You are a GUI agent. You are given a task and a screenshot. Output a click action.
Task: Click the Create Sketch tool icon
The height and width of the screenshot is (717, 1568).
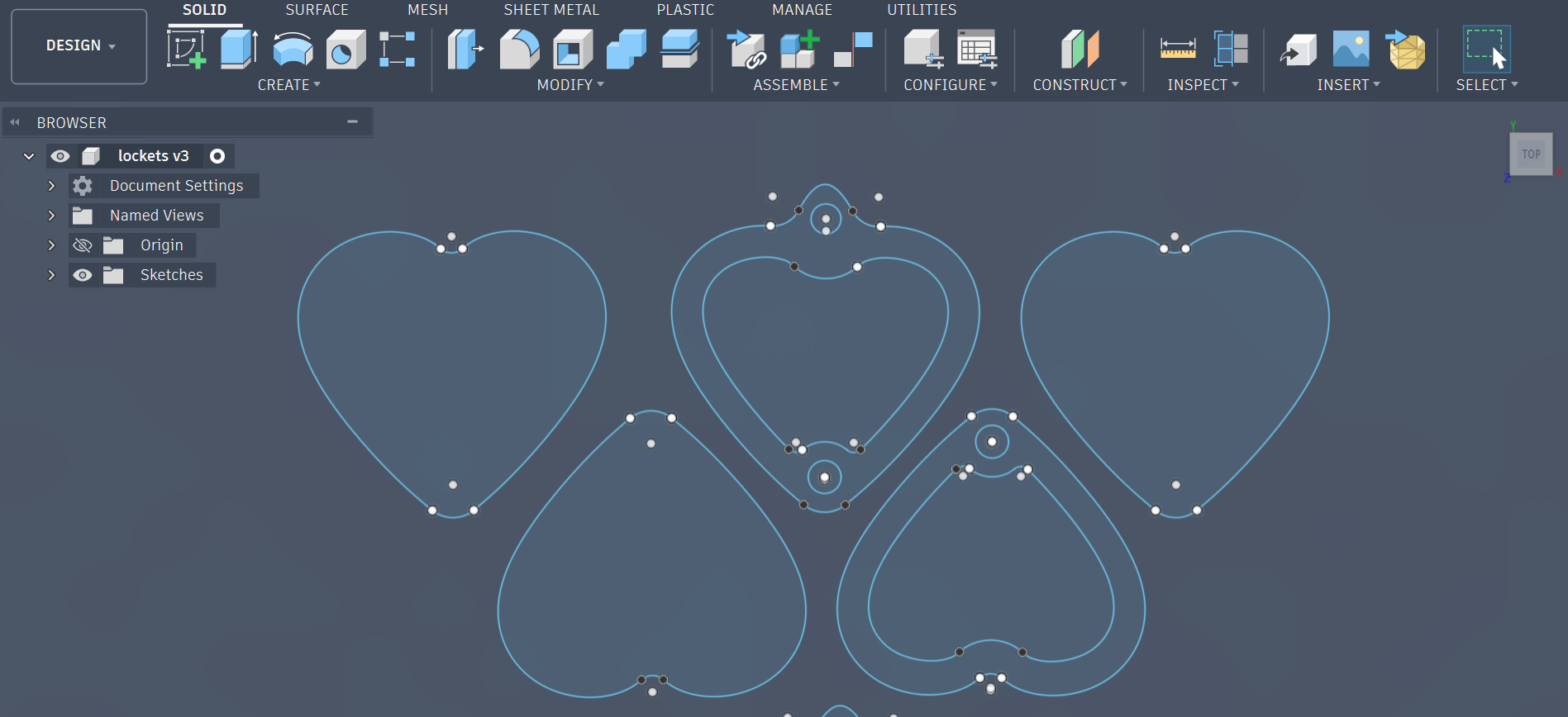[x=187, y=50]
